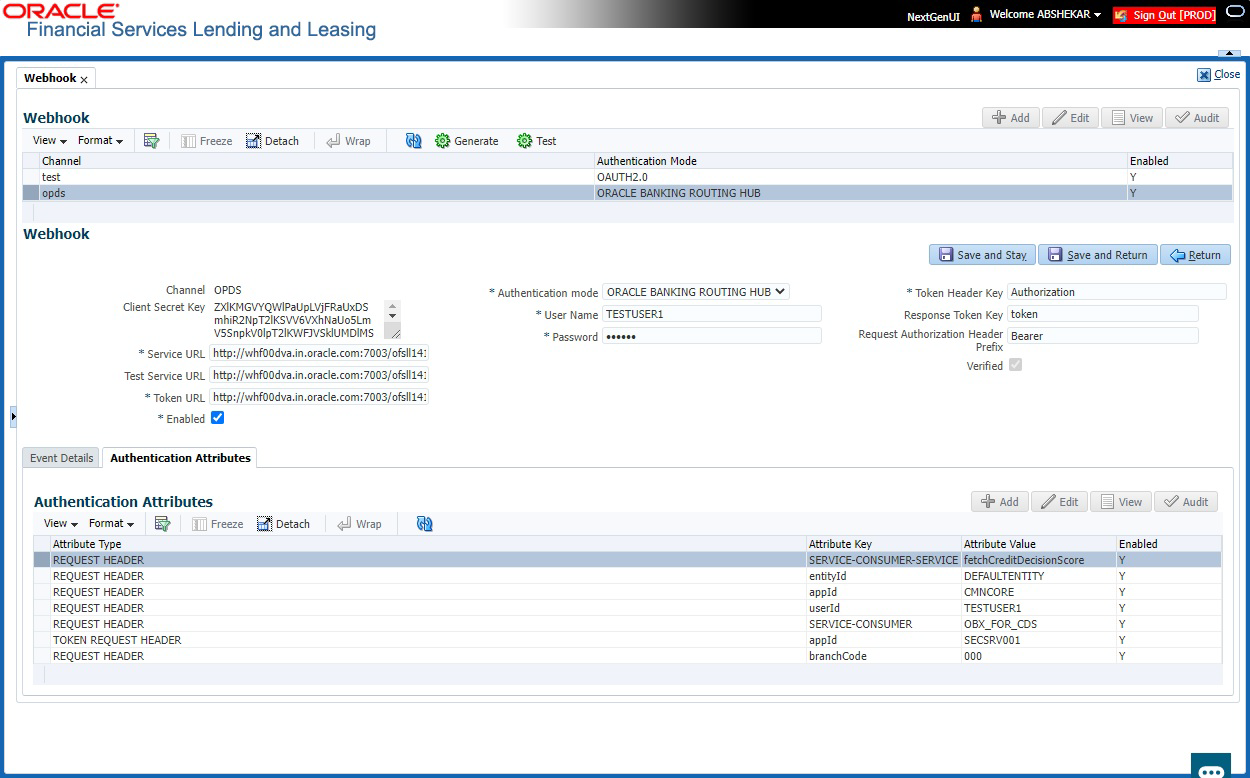Click Sign Out [PROD]
Screen dimensions: 1250x778
click(x=1165, y=15)
